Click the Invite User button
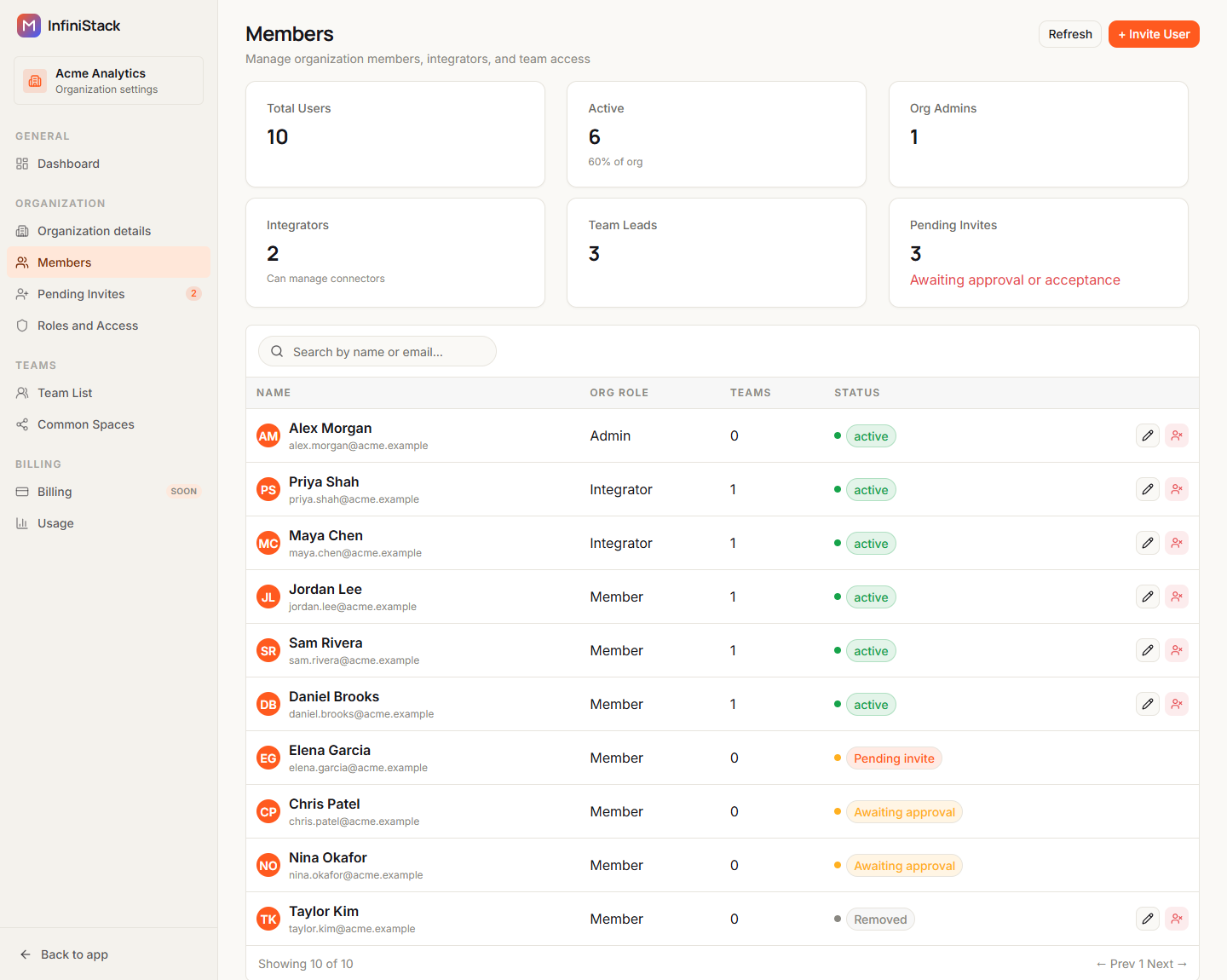The image size is (1227, 980). pyautogui.click(x=1154, y=34)
